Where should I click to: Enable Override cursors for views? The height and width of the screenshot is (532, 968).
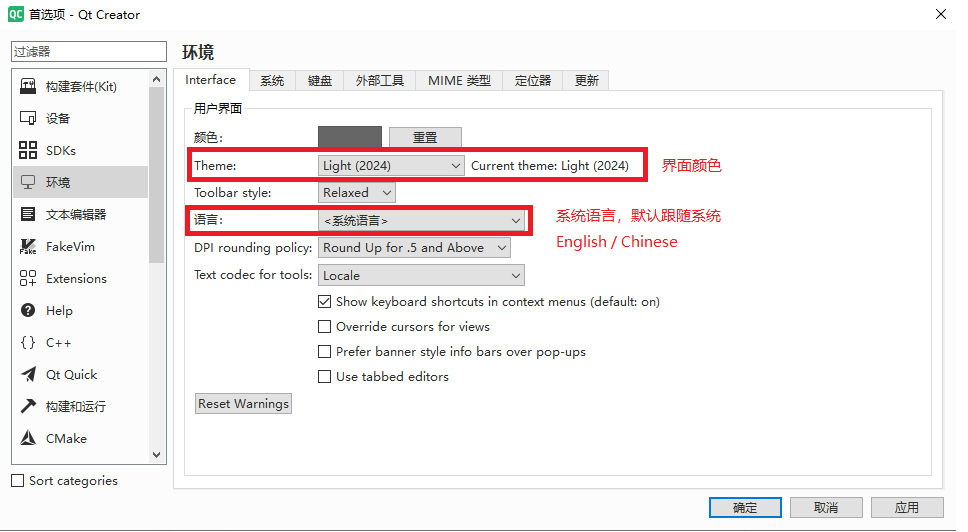point(324,326)
